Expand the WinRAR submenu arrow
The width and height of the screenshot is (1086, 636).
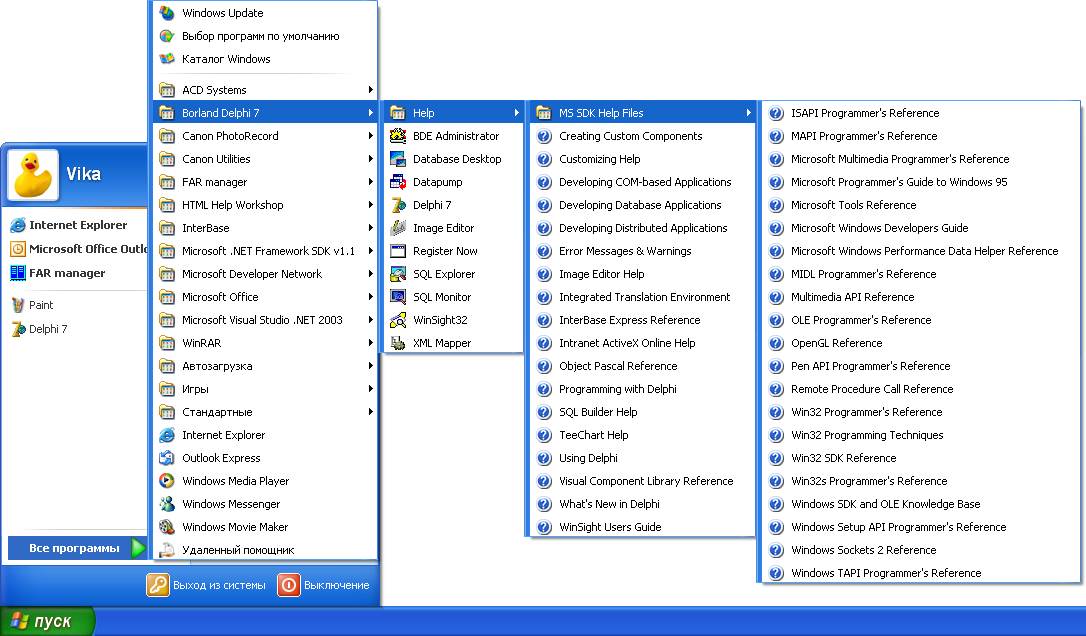[x=371, y=343]
